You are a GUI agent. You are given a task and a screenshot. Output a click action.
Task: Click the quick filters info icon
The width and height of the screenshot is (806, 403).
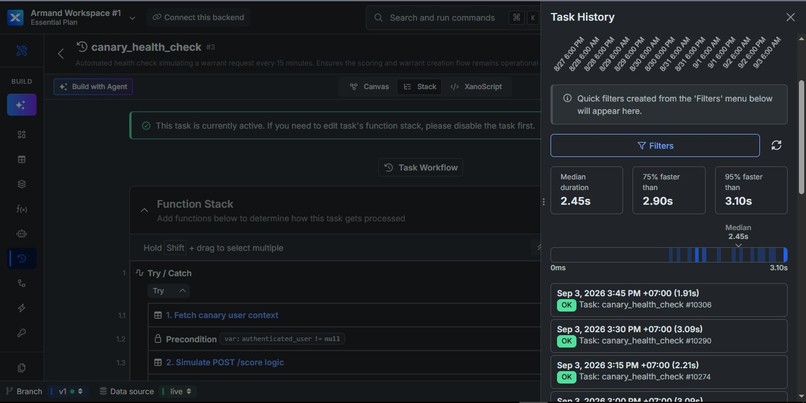tap(567, 98)
